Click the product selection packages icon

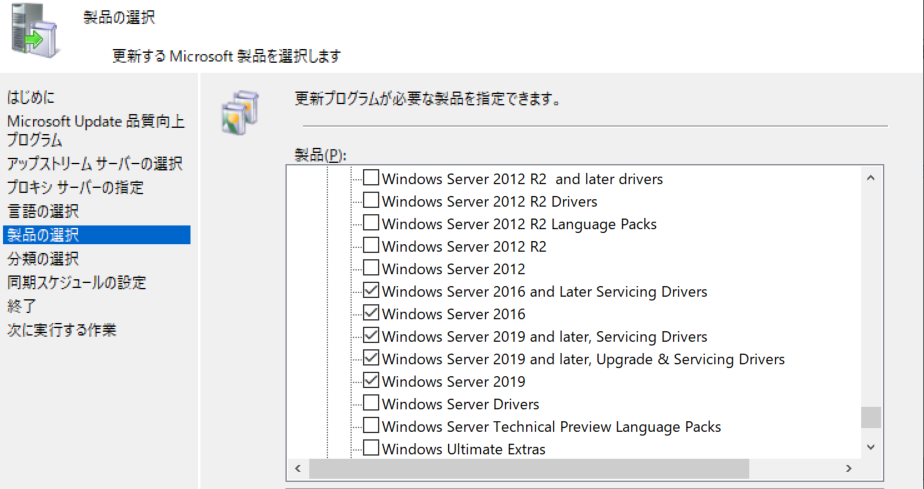[x=240, y=112]
